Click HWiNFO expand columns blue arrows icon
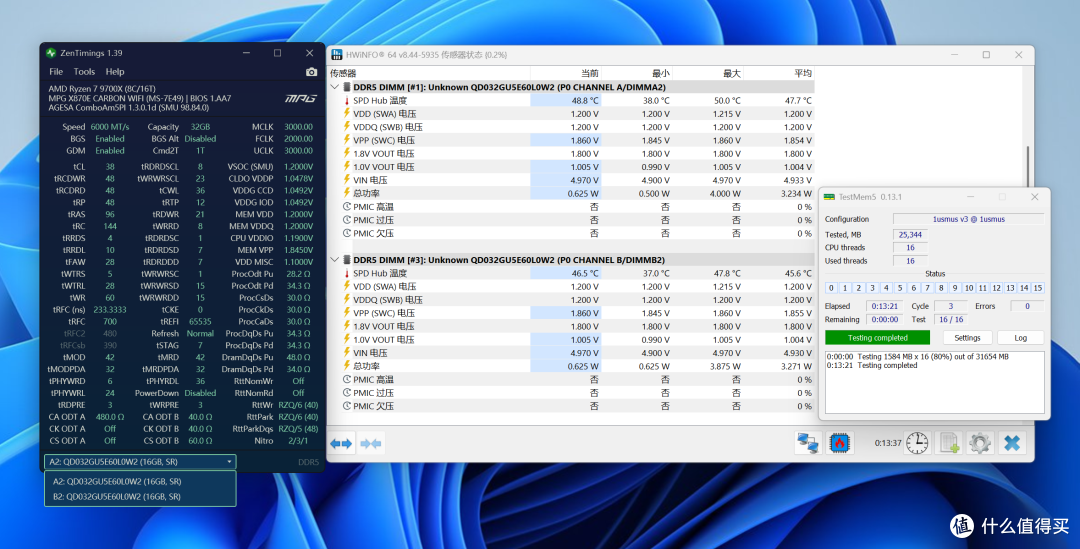This screenshot has height=549, width=1080. point(341,444)
